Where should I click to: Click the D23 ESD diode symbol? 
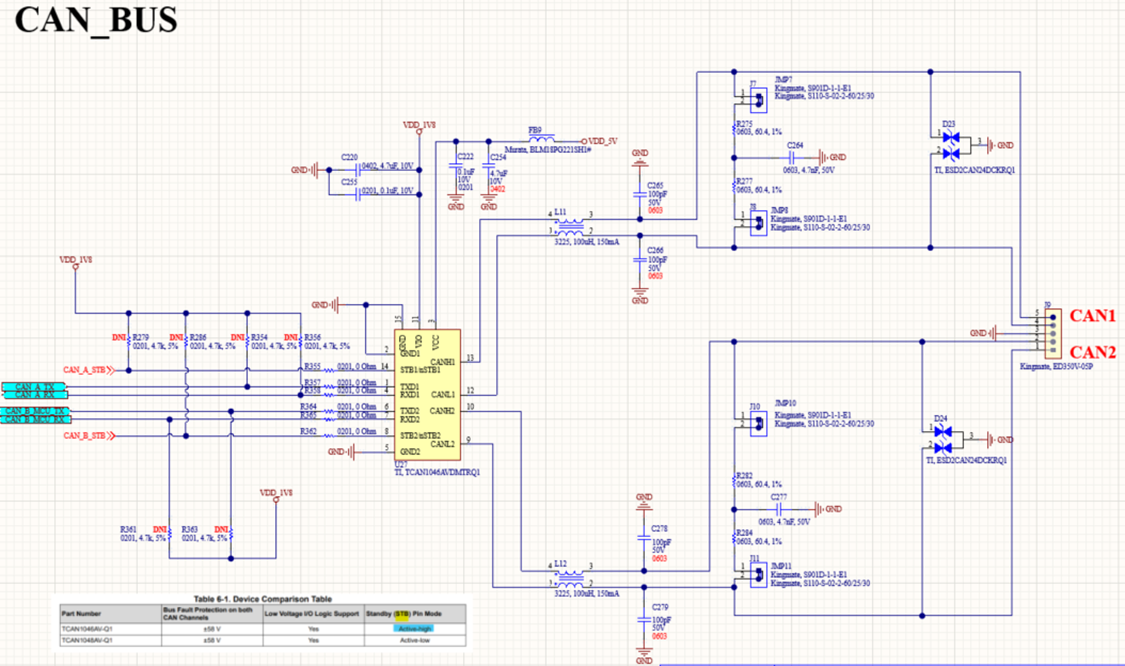click(x=951, y=145)
